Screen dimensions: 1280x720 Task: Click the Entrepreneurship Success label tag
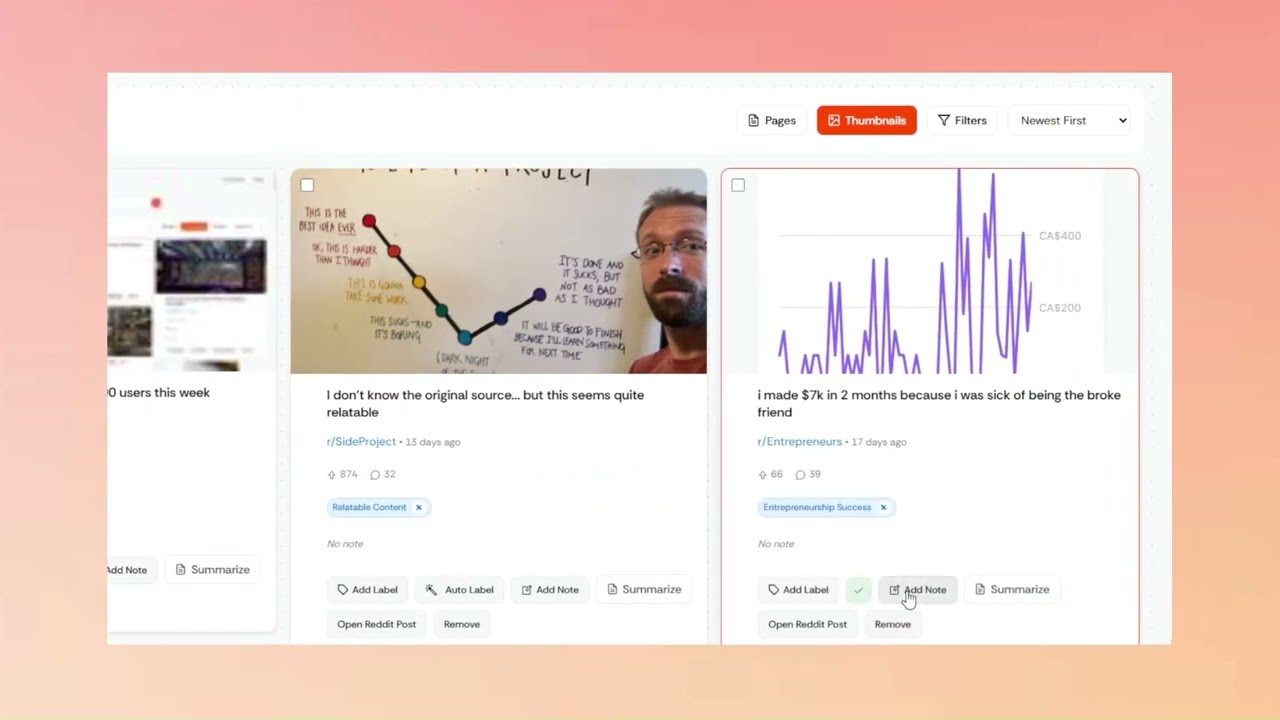click(x=817, y=507)
